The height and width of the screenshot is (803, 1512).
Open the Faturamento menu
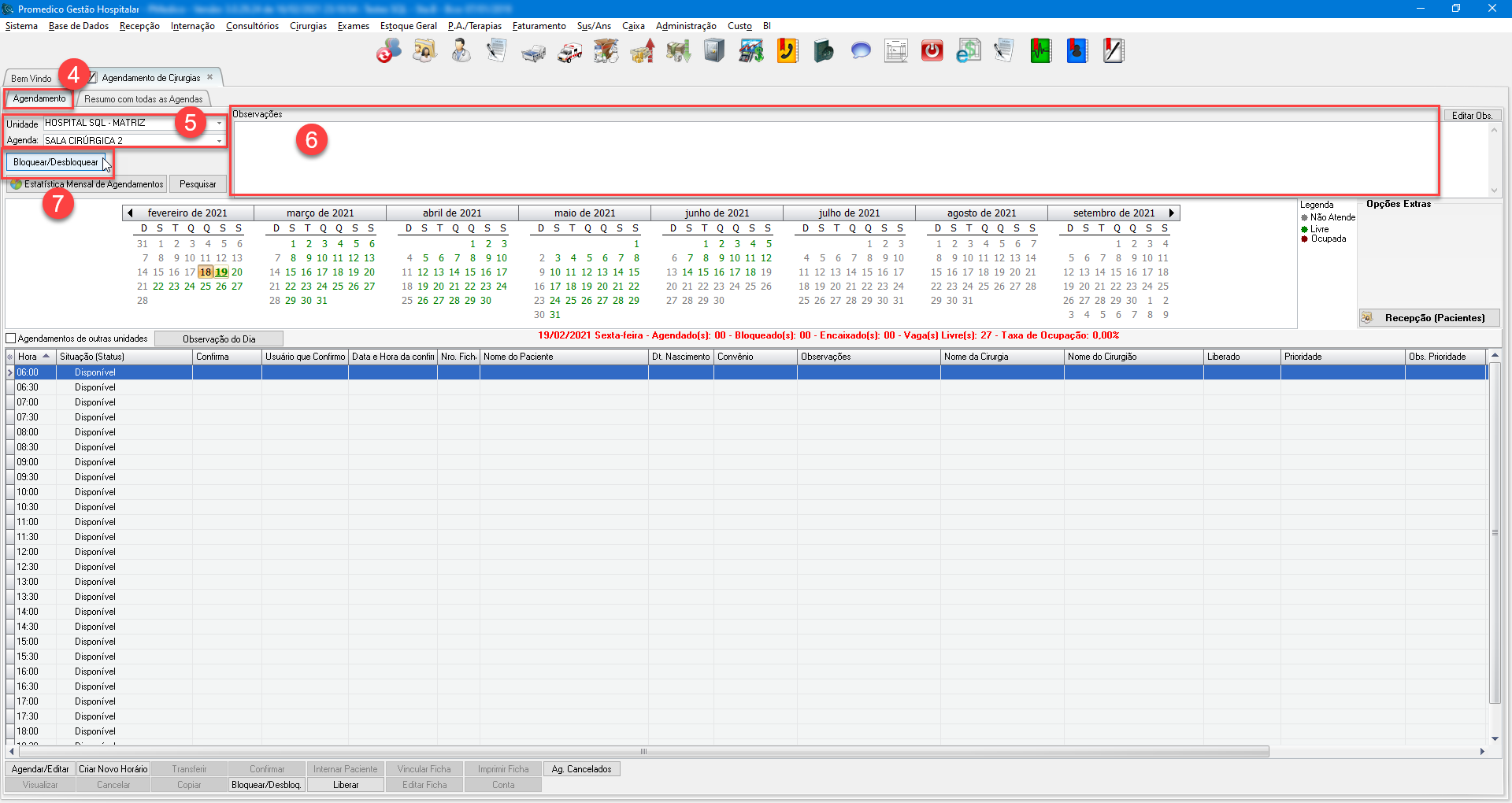coord(539,26)
